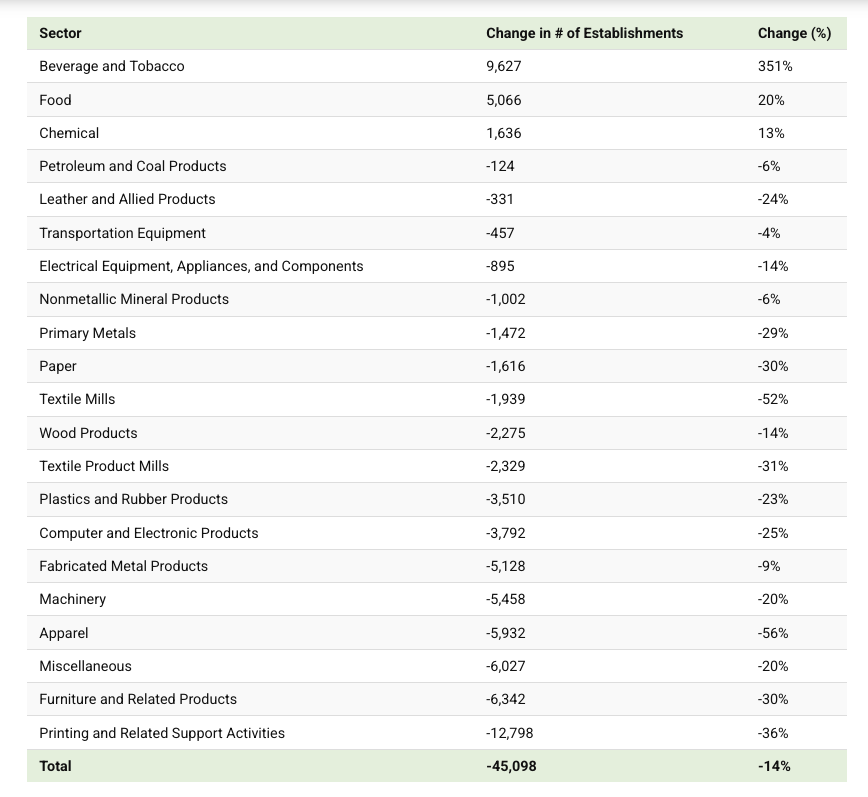Select the Apparel sector cell
Screen dimensions: 868x797
[64, 633]
